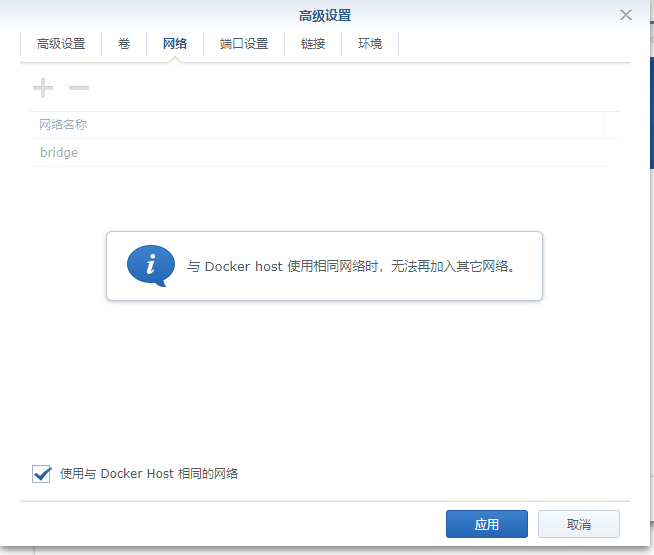Screen dimensions: 654x555
Task: Uncheck 使用与 Docker Host 相同的网络 checkbox
Action: [41, 474]
